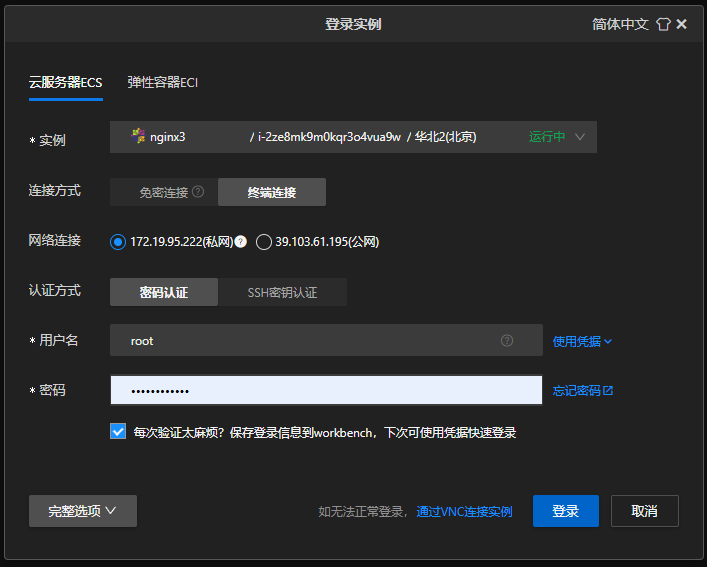Uncheck the save login info to workbench checkbox
The height and width of the screenshot is (567, 707).
pos(118,431)
